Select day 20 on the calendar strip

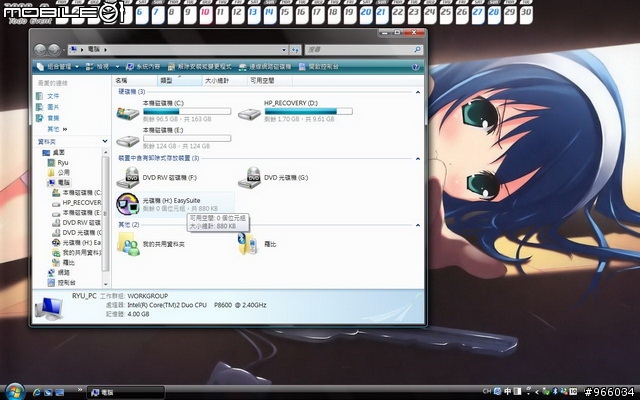coord(366,13)
